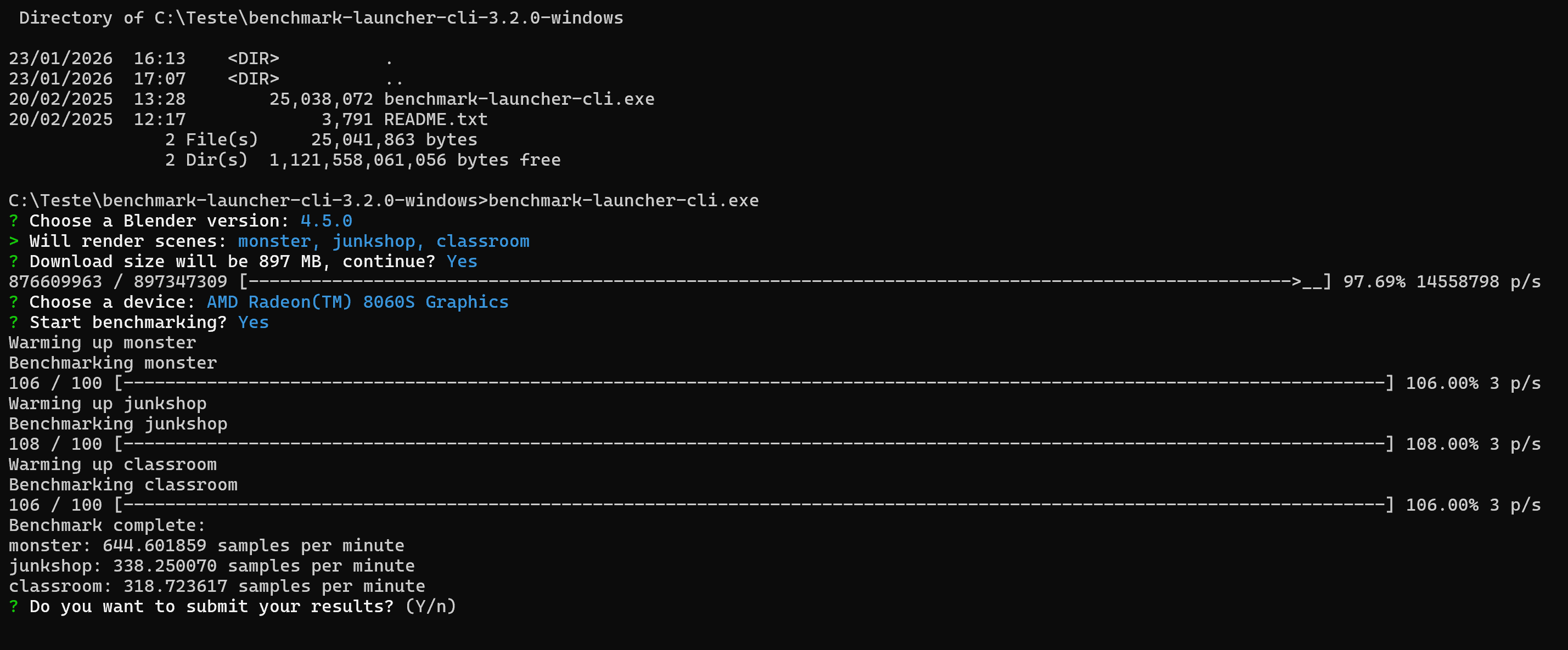
Task: Click the classroom benchmark progress bar
Action: click(754, 505)
